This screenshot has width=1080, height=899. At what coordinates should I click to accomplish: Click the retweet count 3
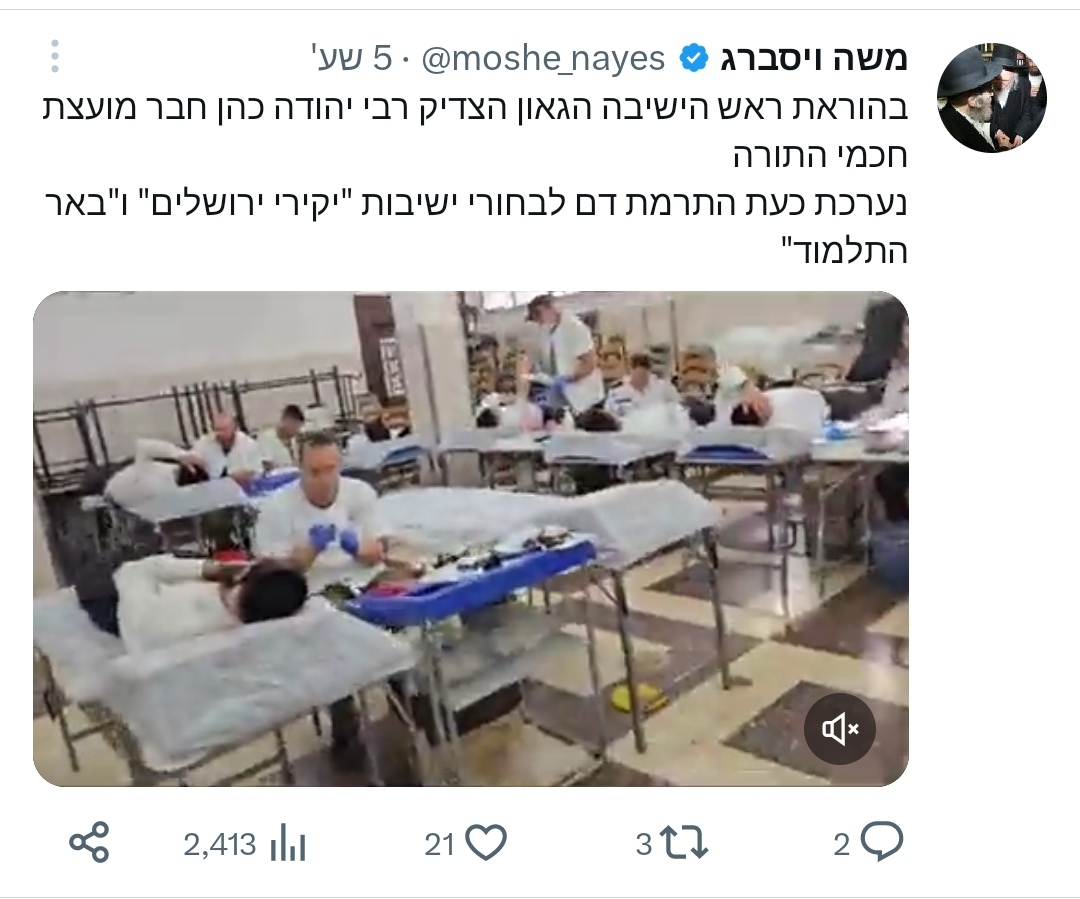(644, 845)
